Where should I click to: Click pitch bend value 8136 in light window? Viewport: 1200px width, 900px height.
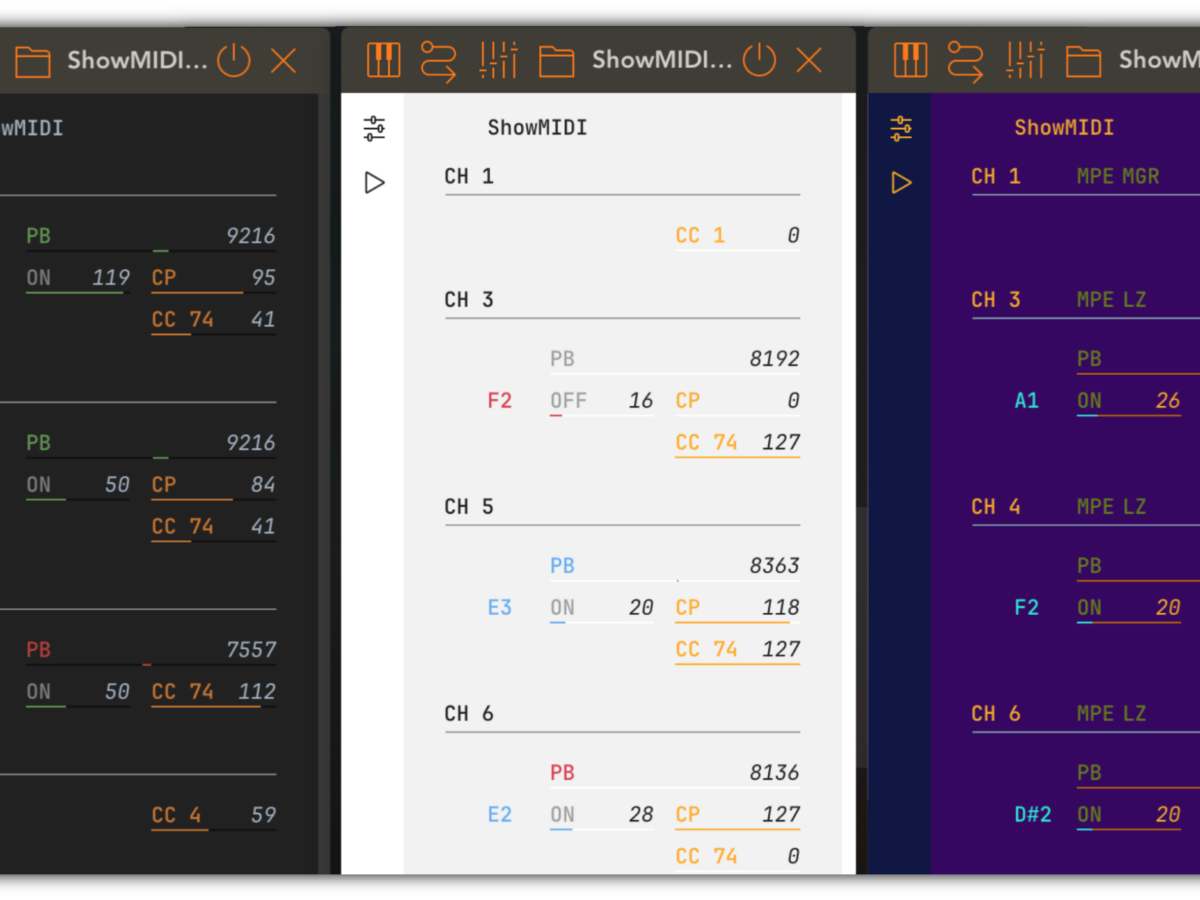pos(775,773)
